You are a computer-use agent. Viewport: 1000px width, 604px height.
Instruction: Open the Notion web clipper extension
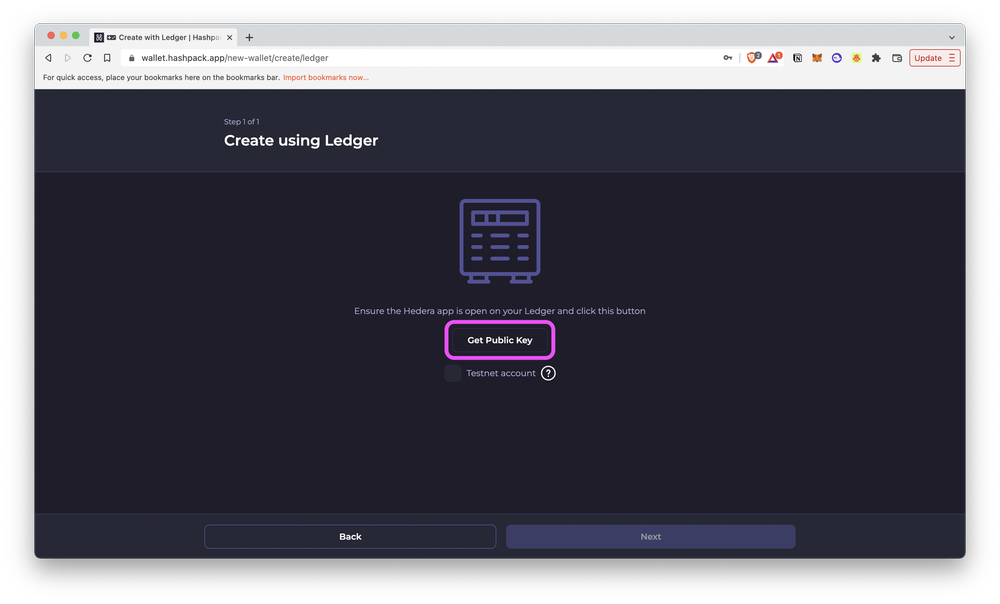click(x=798, y=58)
